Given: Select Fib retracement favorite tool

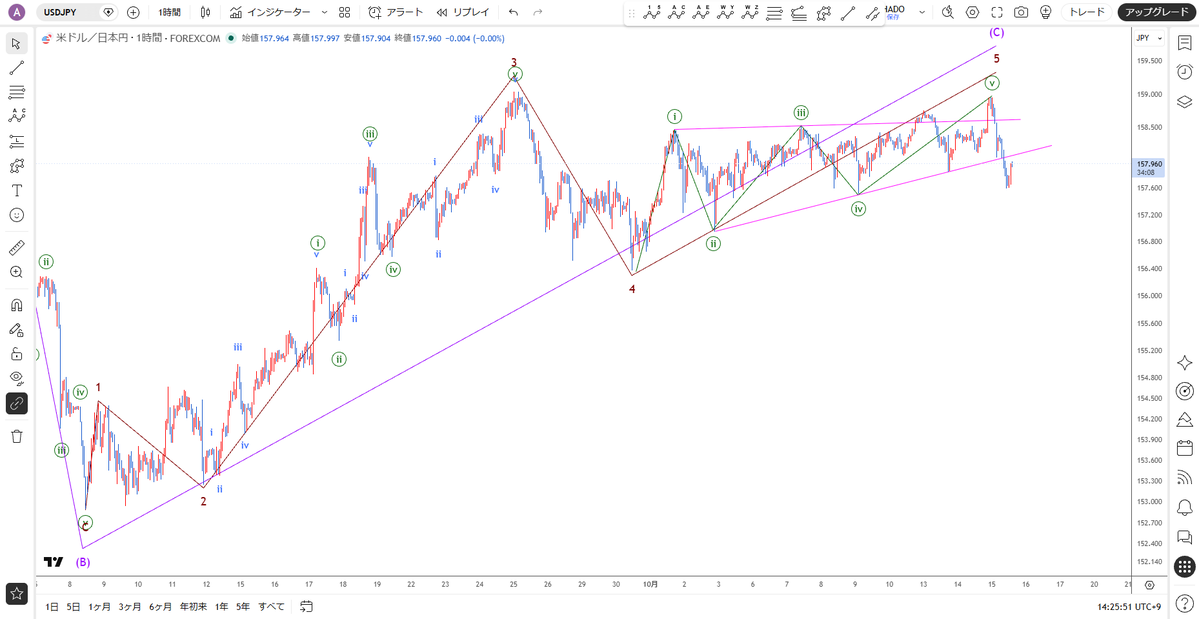Looking at the screenshot, I should tap(775, 12).
